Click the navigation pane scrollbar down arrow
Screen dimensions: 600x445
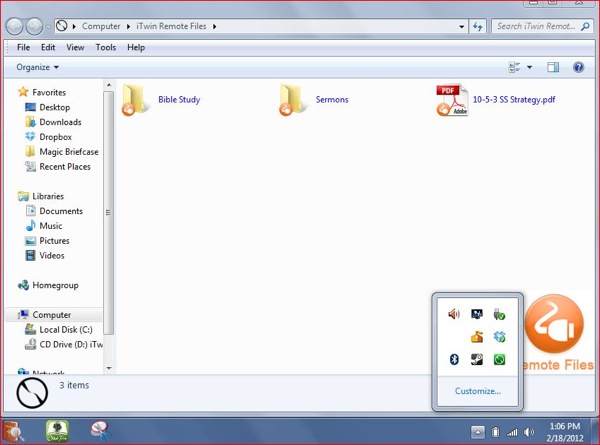tap(109, 368)
